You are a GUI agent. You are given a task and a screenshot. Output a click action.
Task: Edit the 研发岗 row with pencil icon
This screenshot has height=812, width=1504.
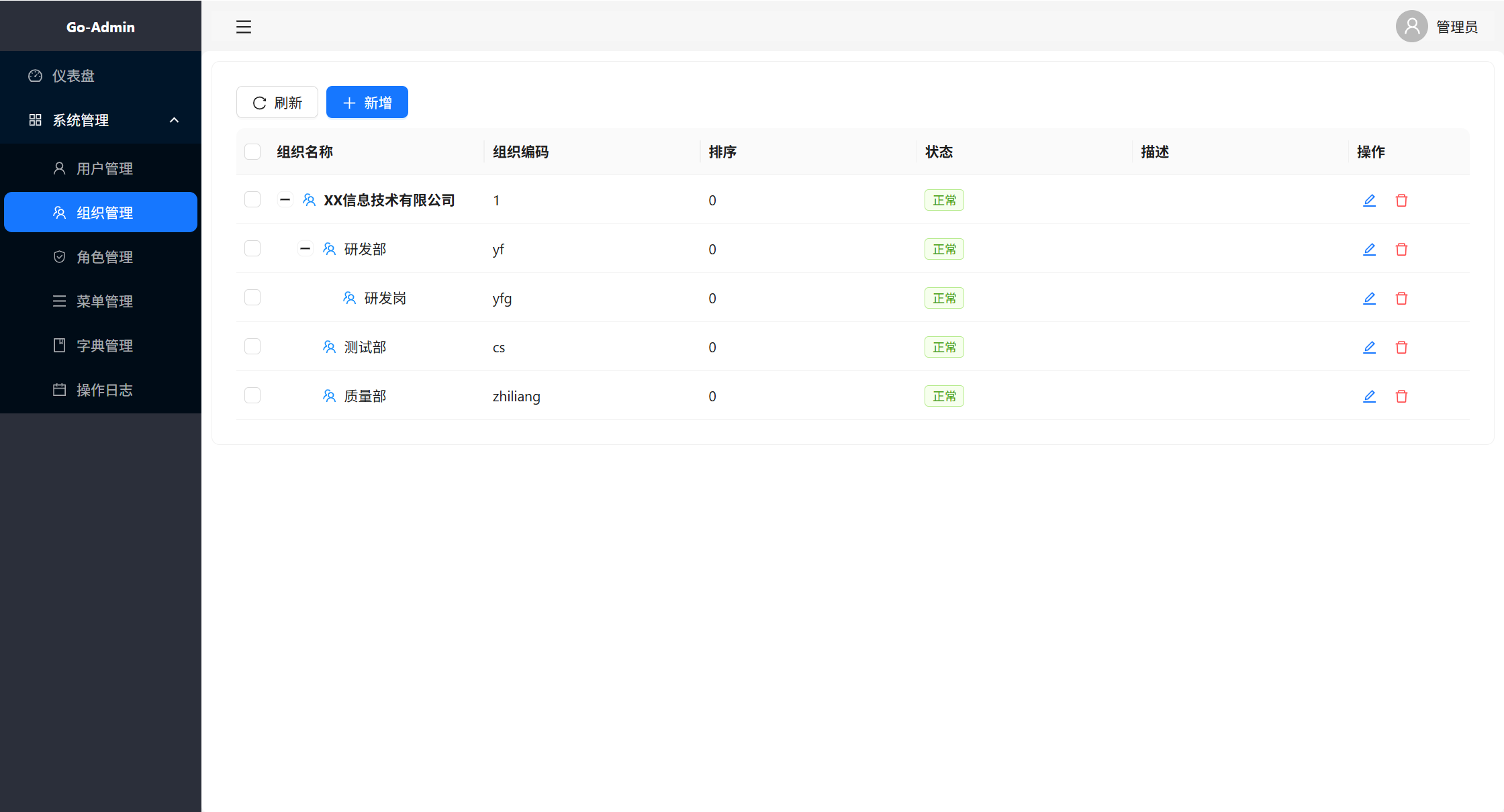point(1369,298)
